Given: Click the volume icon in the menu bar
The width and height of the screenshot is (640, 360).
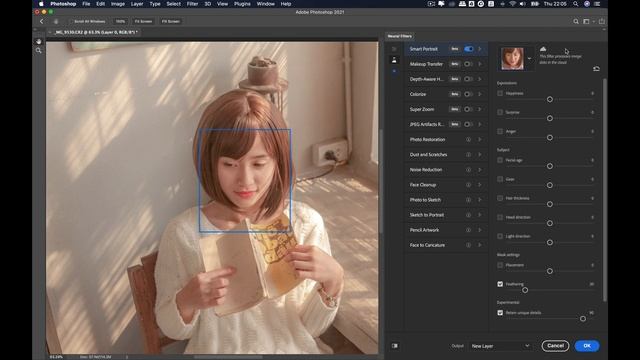Looking at the screenshot, I should coord(523,4).
